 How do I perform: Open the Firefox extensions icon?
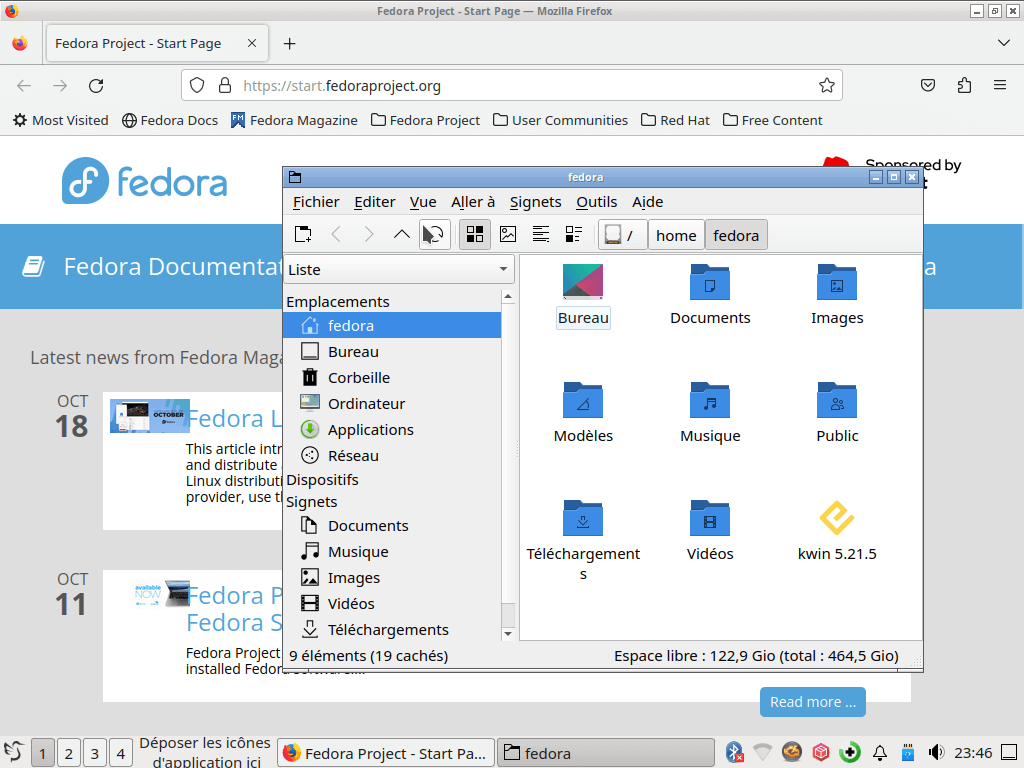964,86
